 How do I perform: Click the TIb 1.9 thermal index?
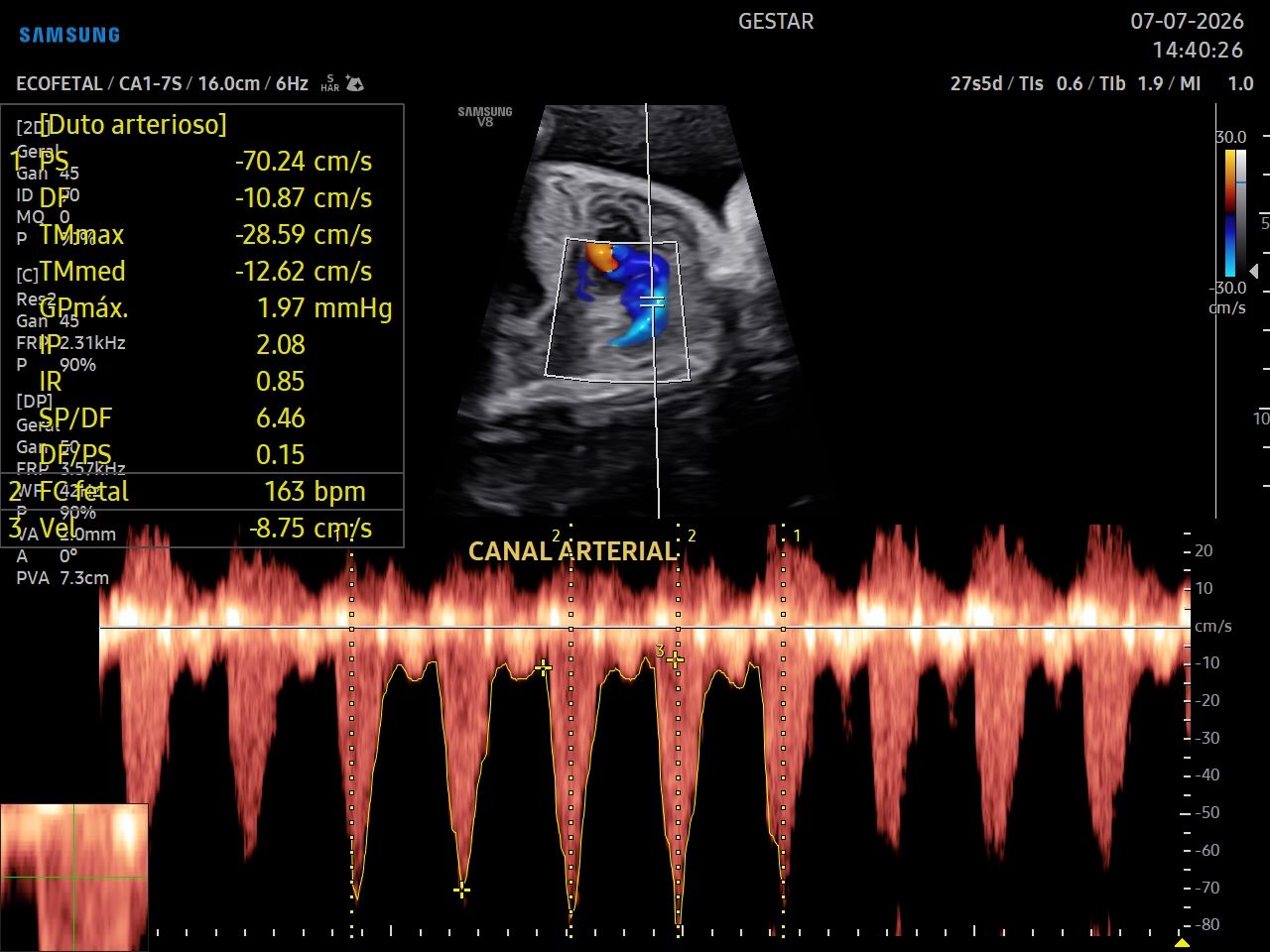[x=1132, y=84]
